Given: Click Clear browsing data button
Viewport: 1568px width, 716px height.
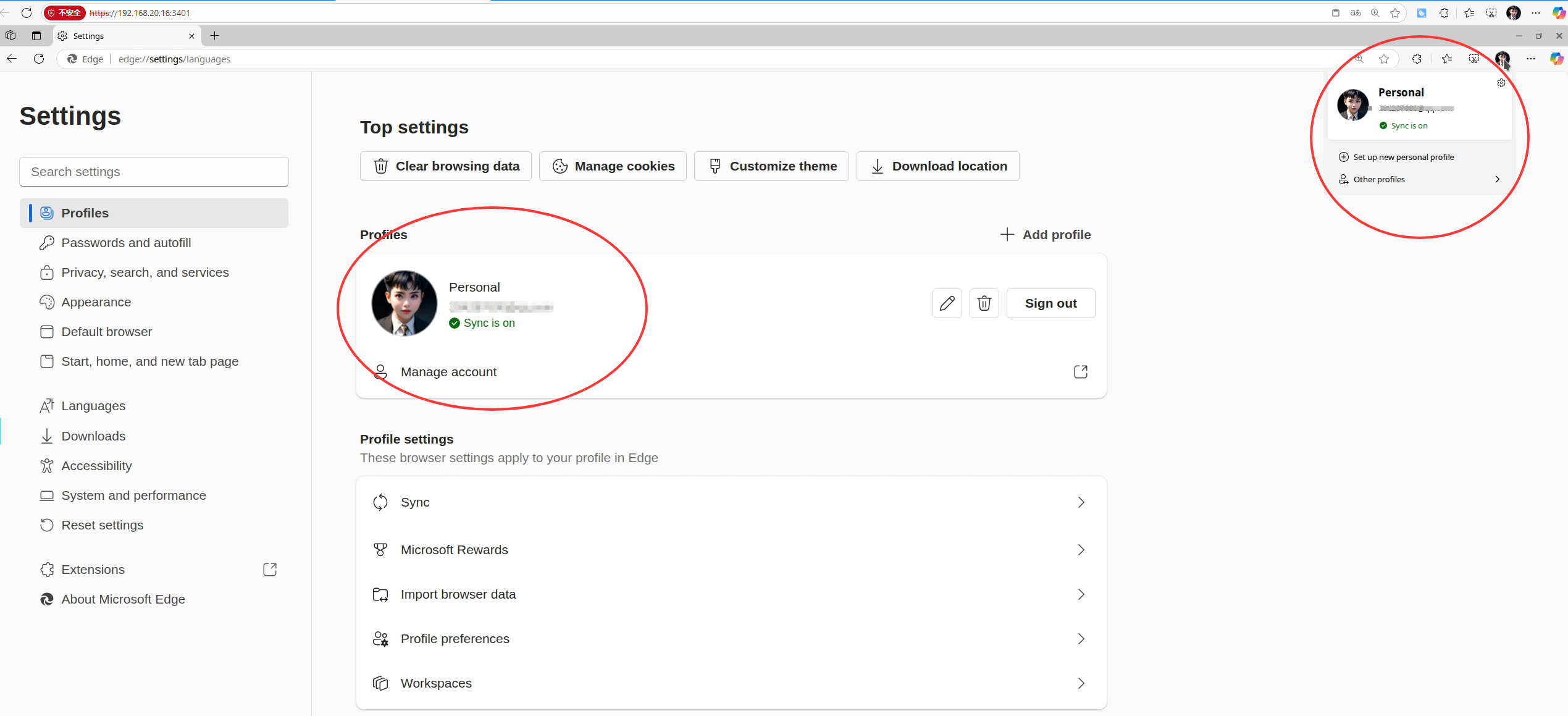Looking at the screenshot, I should 446,166.
